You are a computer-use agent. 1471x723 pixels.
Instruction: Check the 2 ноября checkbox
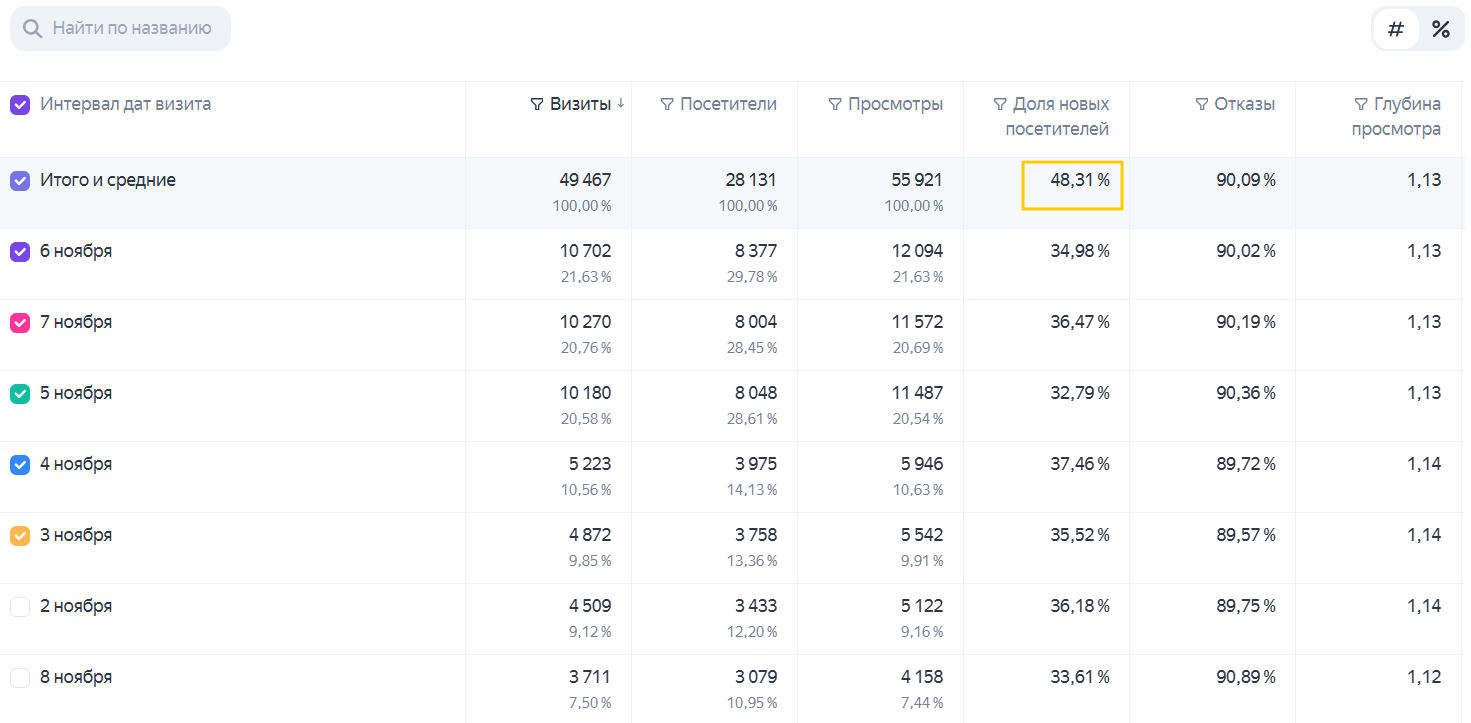[20, 607]
